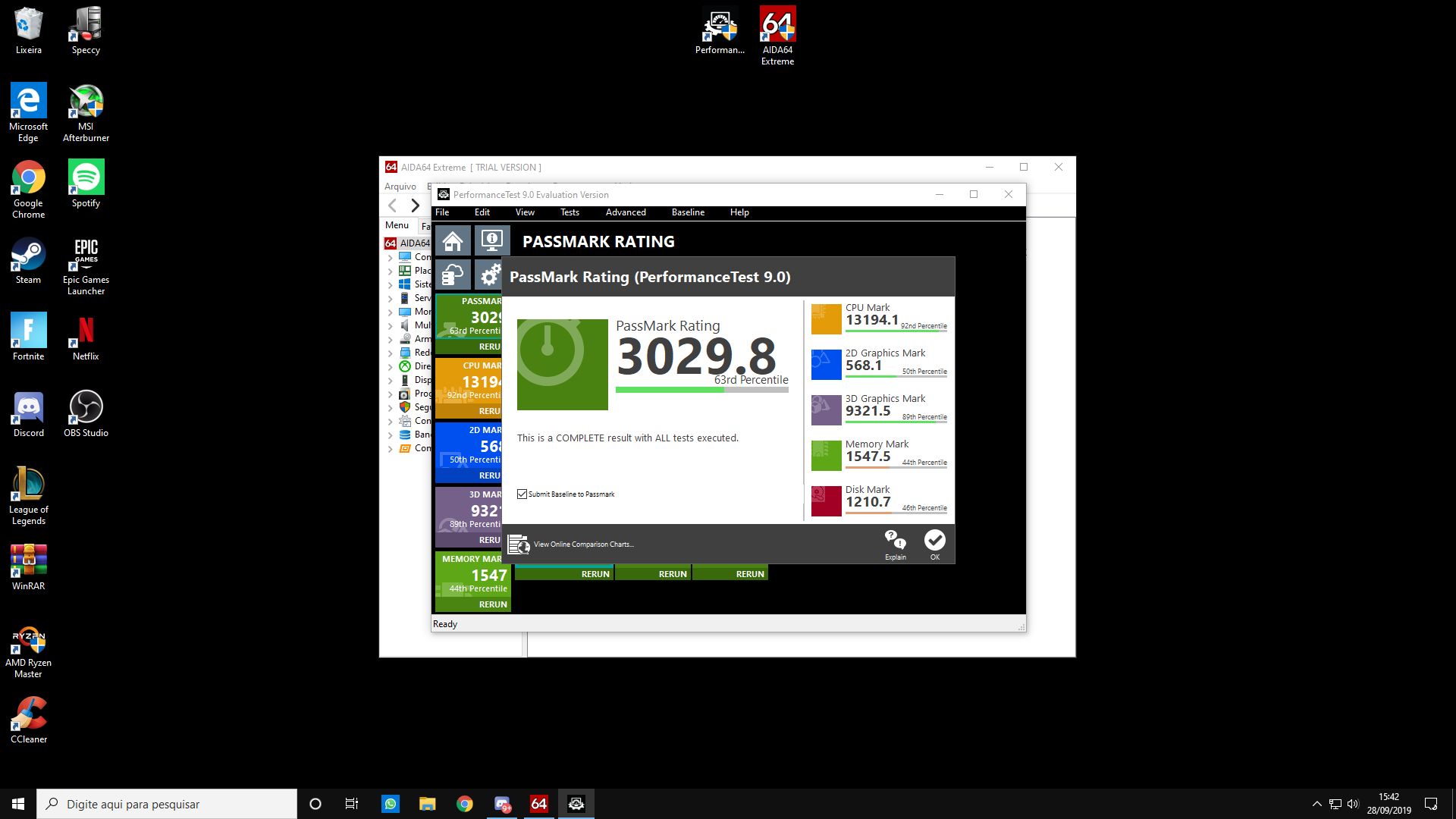
Task: Show hidden icons in the system tray
Action: [x=1316, y=804]
